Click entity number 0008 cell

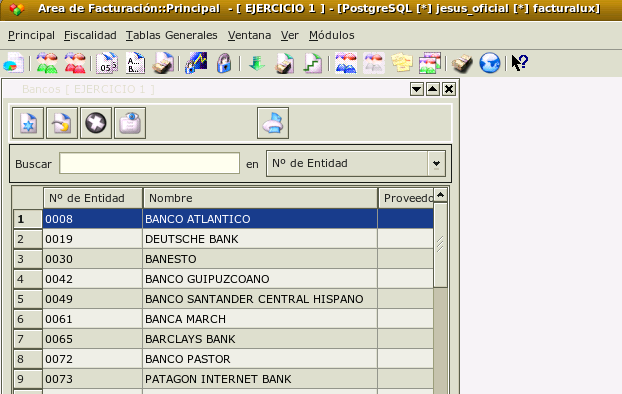[93, 219]
